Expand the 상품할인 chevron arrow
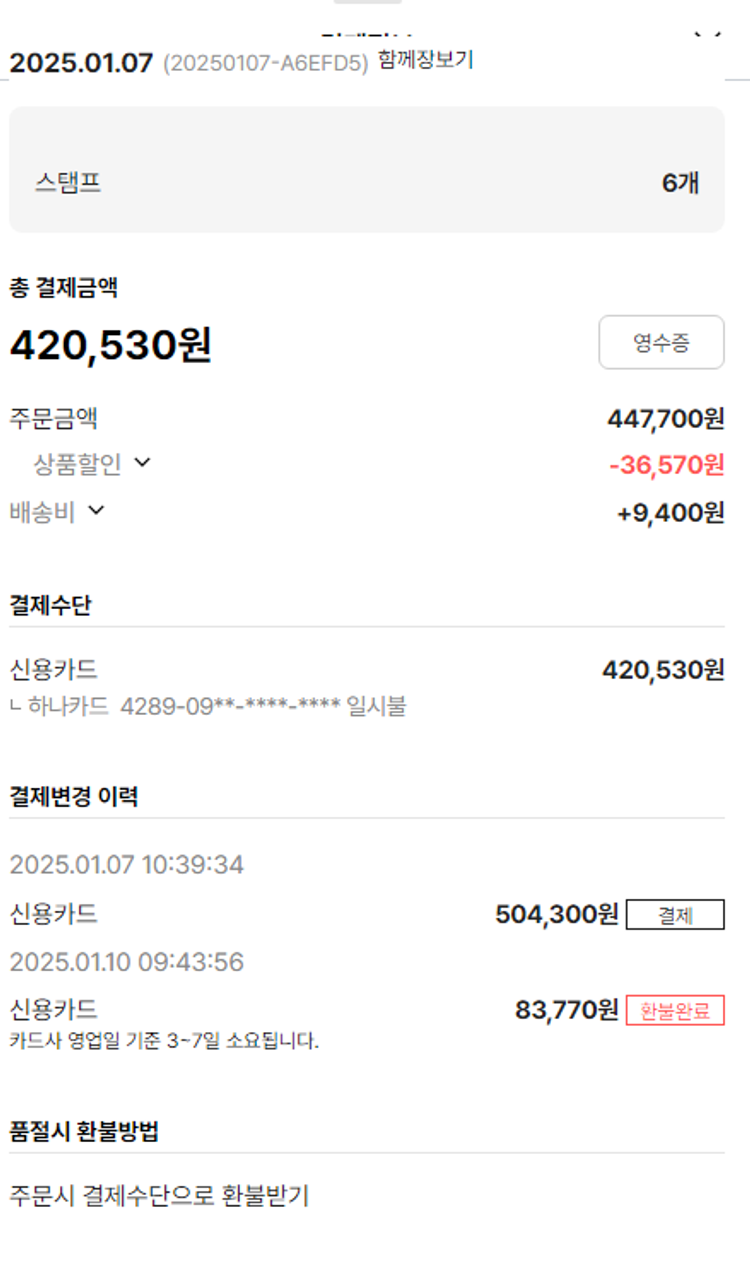This screenshot has width=750, height=1286. click(x=142, y=463)
